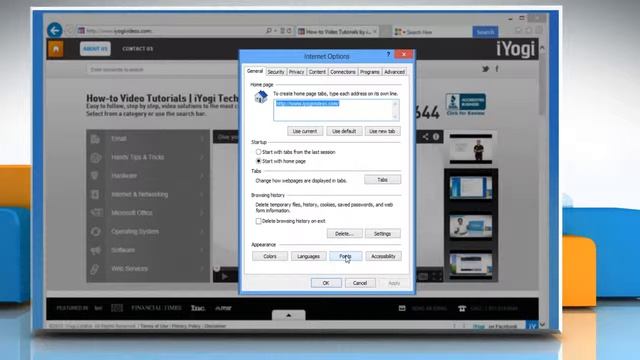Viewport: 640px width, 360px height.
Task: Click the Colors button
Action: coord(270,256)
